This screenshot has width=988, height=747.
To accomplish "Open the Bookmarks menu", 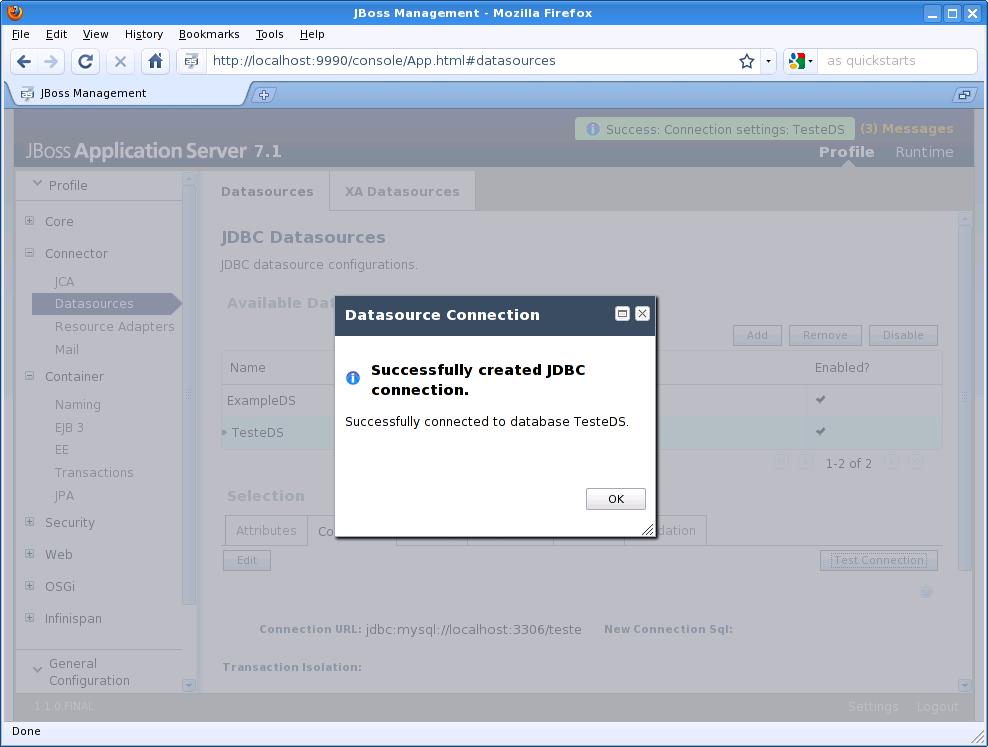I will click(x=209, y=34).
